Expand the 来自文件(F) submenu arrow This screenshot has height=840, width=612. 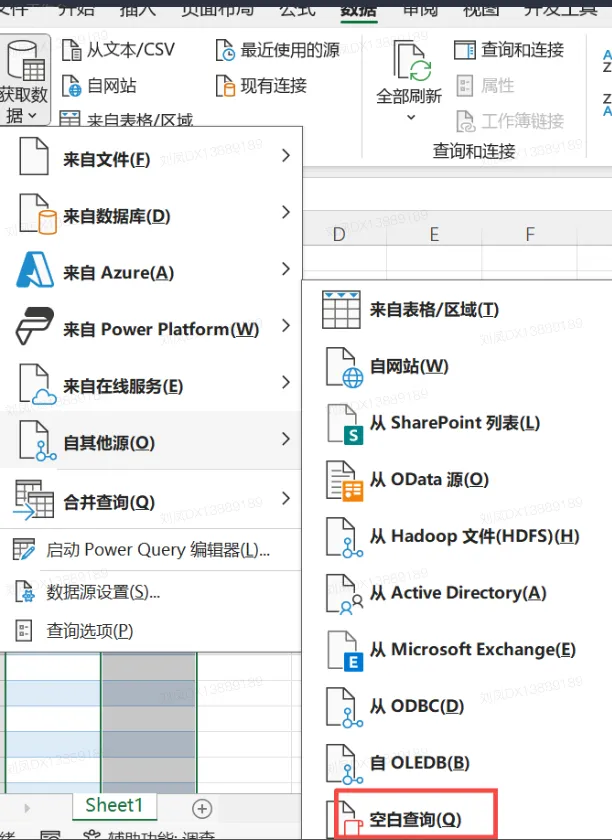(286, 155)
